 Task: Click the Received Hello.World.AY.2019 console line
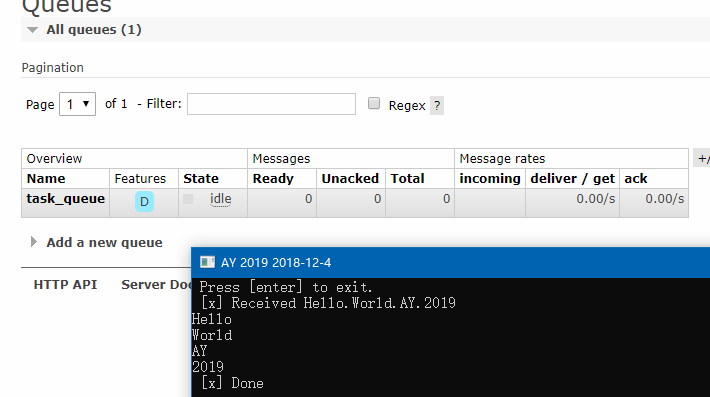click(328, 303)
